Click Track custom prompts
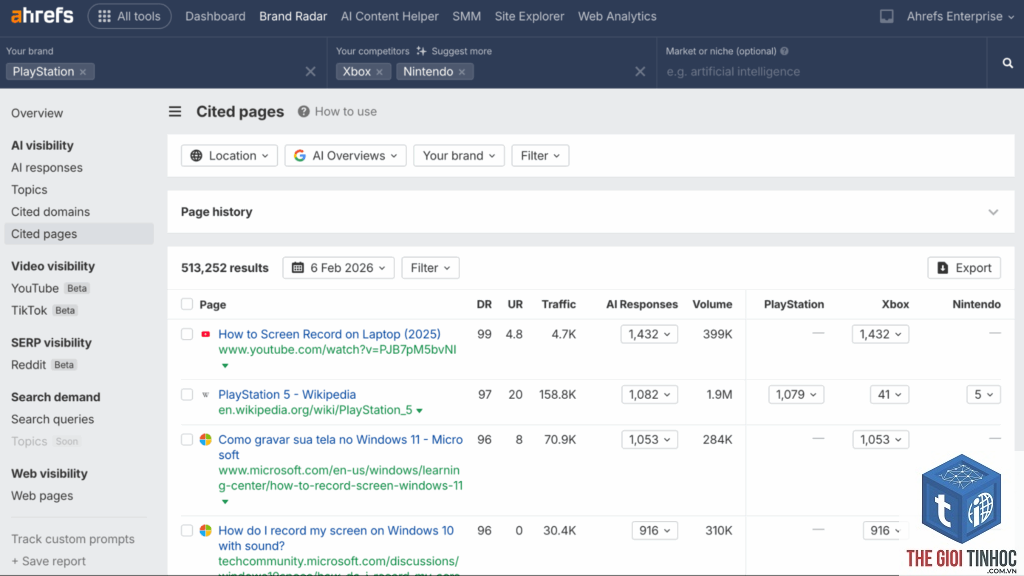Viewport: 1024px width, 576px height. (72, 539)
